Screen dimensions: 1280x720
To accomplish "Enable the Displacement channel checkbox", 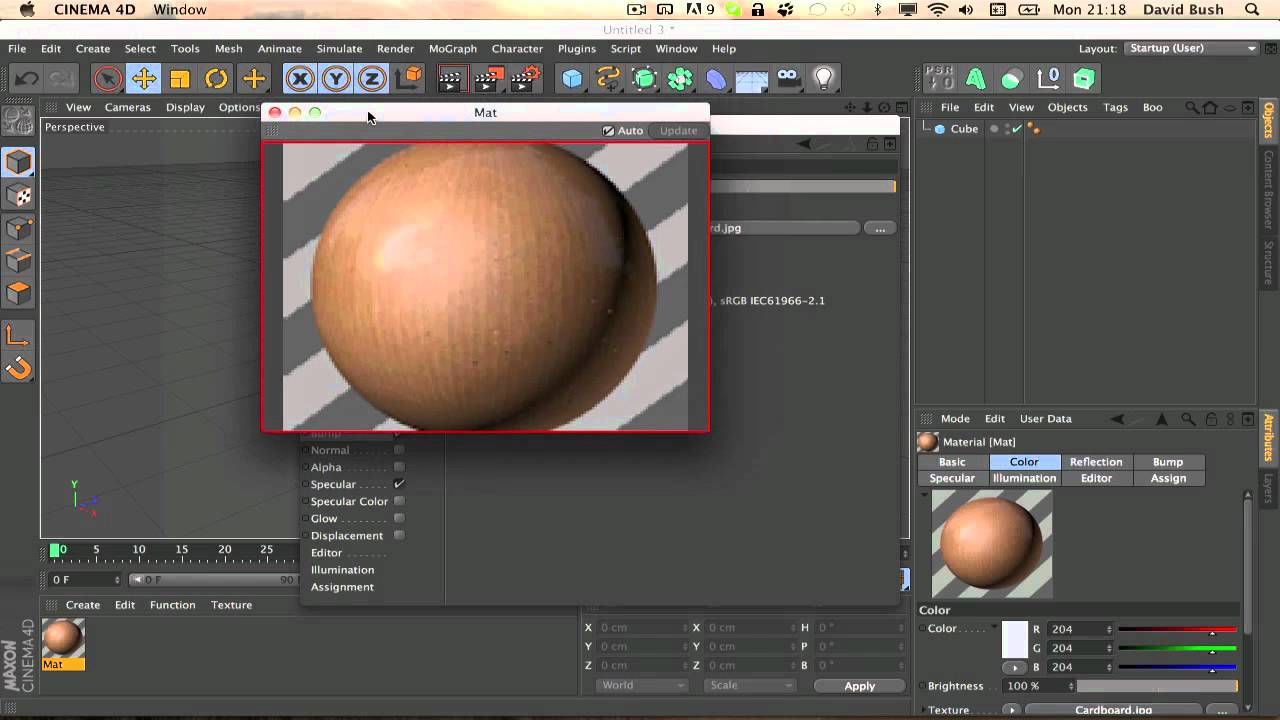I will click(x=399, y=535).
